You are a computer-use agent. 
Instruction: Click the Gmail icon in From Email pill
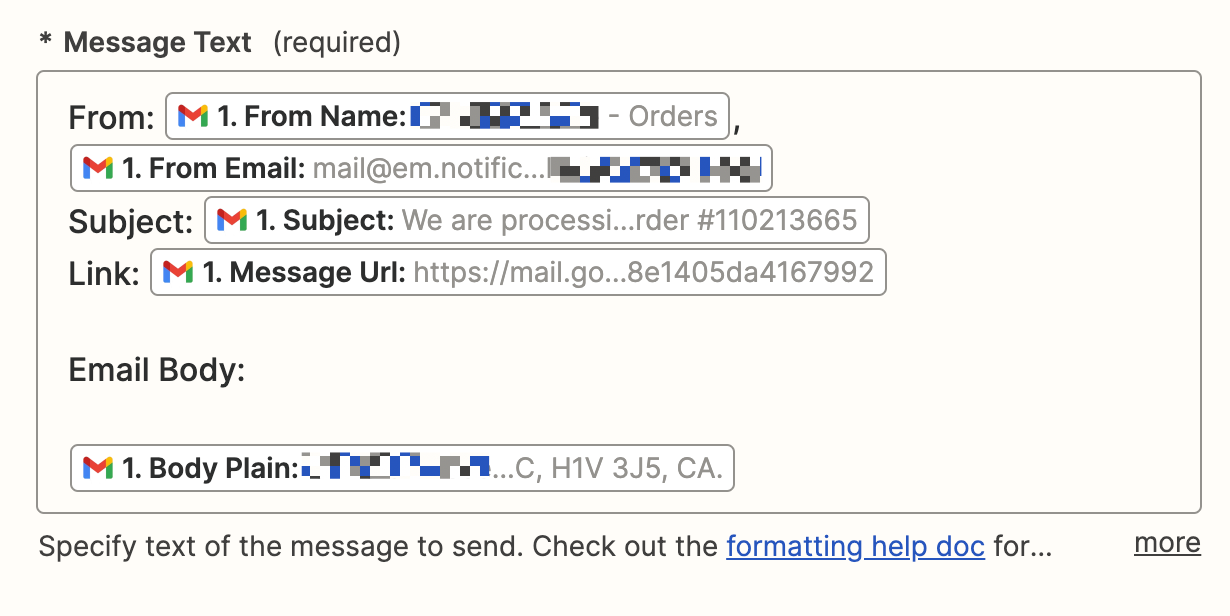point(98,168)
